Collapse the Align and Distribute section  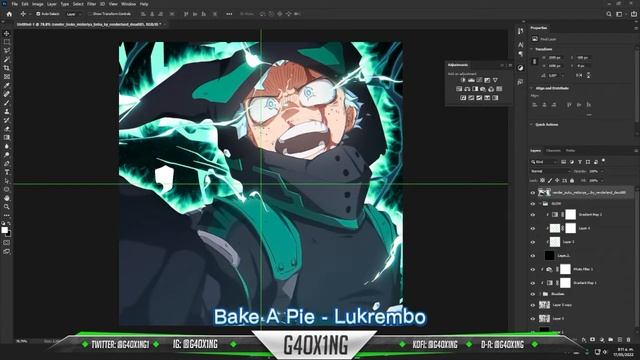pyautogui.click(x=532, y=88)
